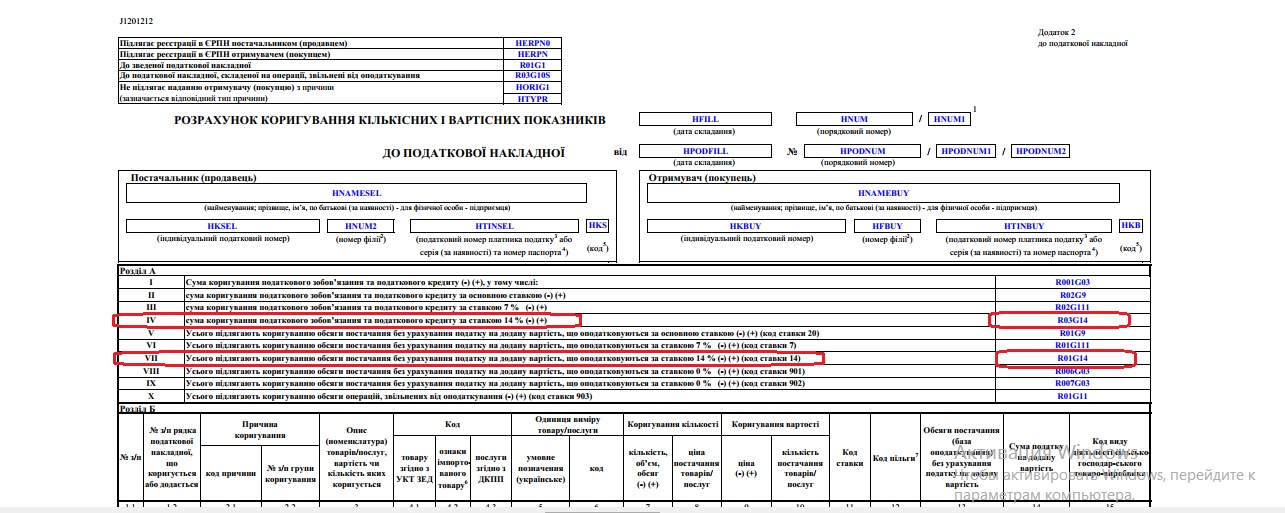The height and width of the screenshot is (513, 1285).
Task: Click the HERPN0 supplier registration field
Action: (532, 44)
